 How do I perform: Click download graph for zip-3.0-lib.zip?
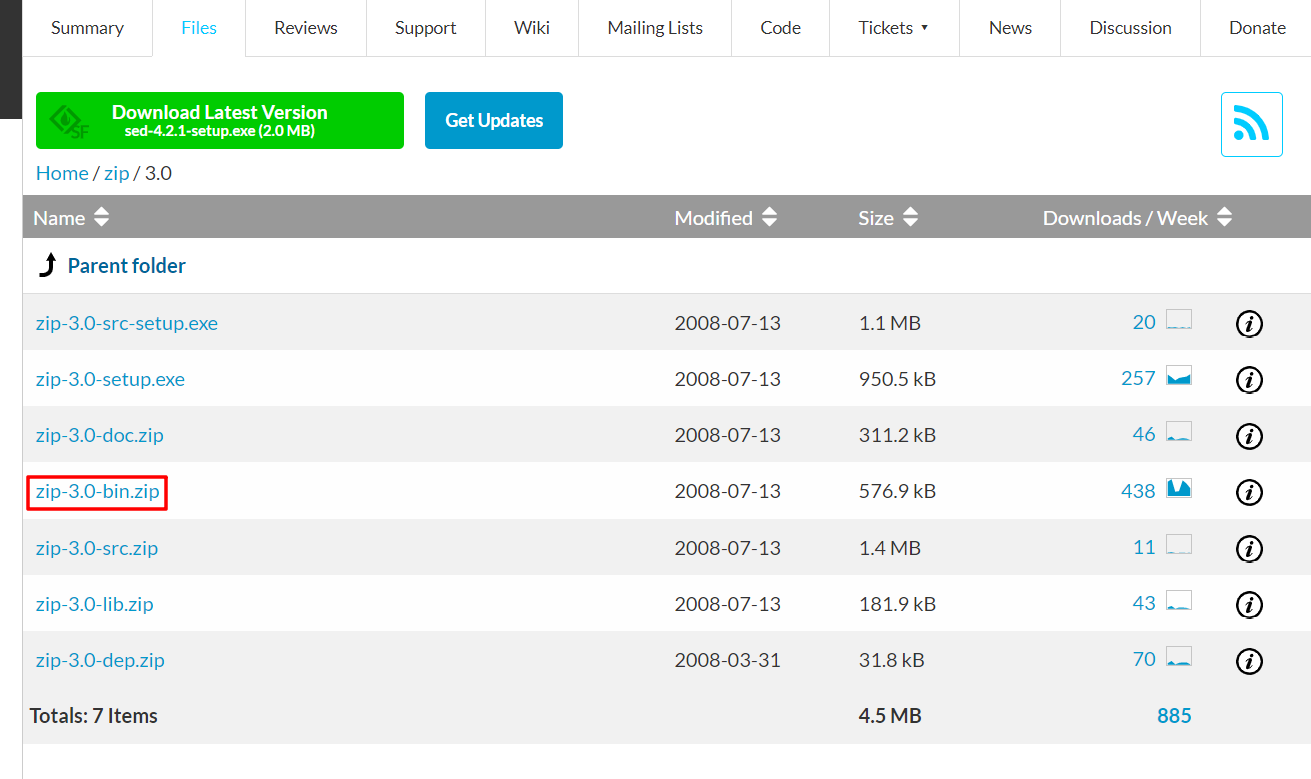click(1179, 601)
